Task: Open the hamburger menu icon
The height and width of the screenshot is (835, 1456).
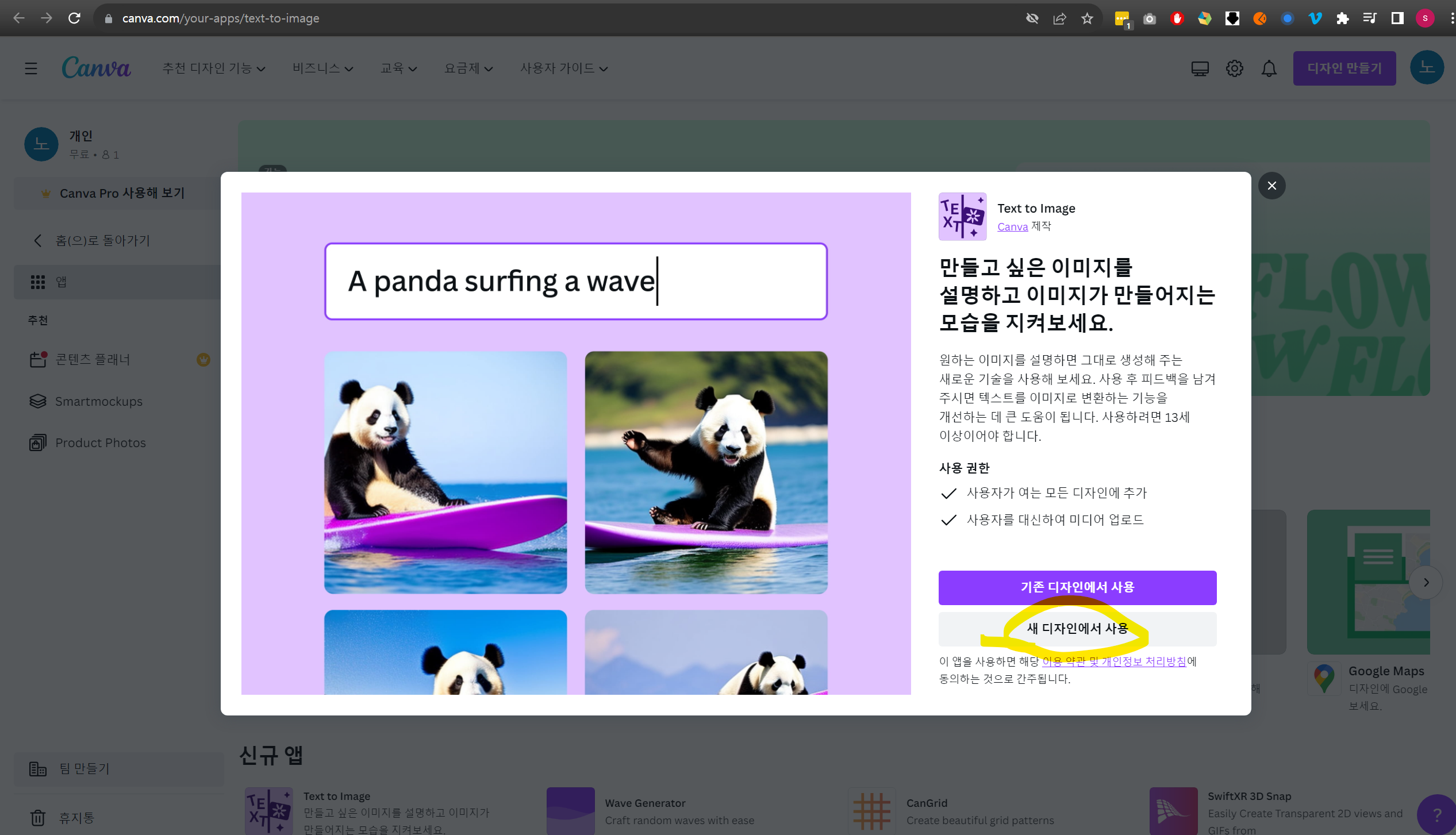Action: [x=31, y=68]
